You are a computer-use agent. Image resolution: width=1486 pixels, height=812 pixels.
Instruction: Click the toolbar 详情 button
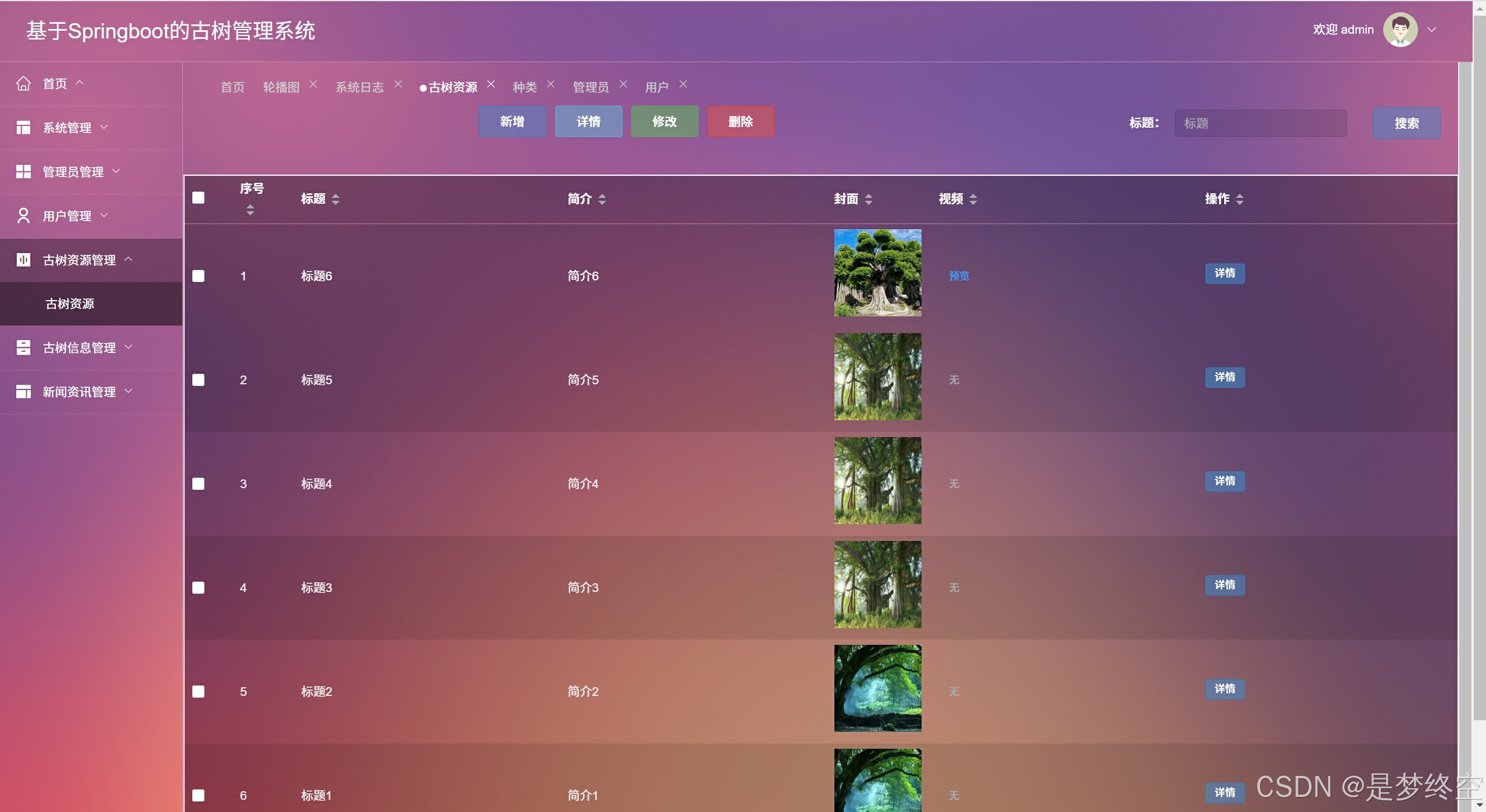point(588,121)
